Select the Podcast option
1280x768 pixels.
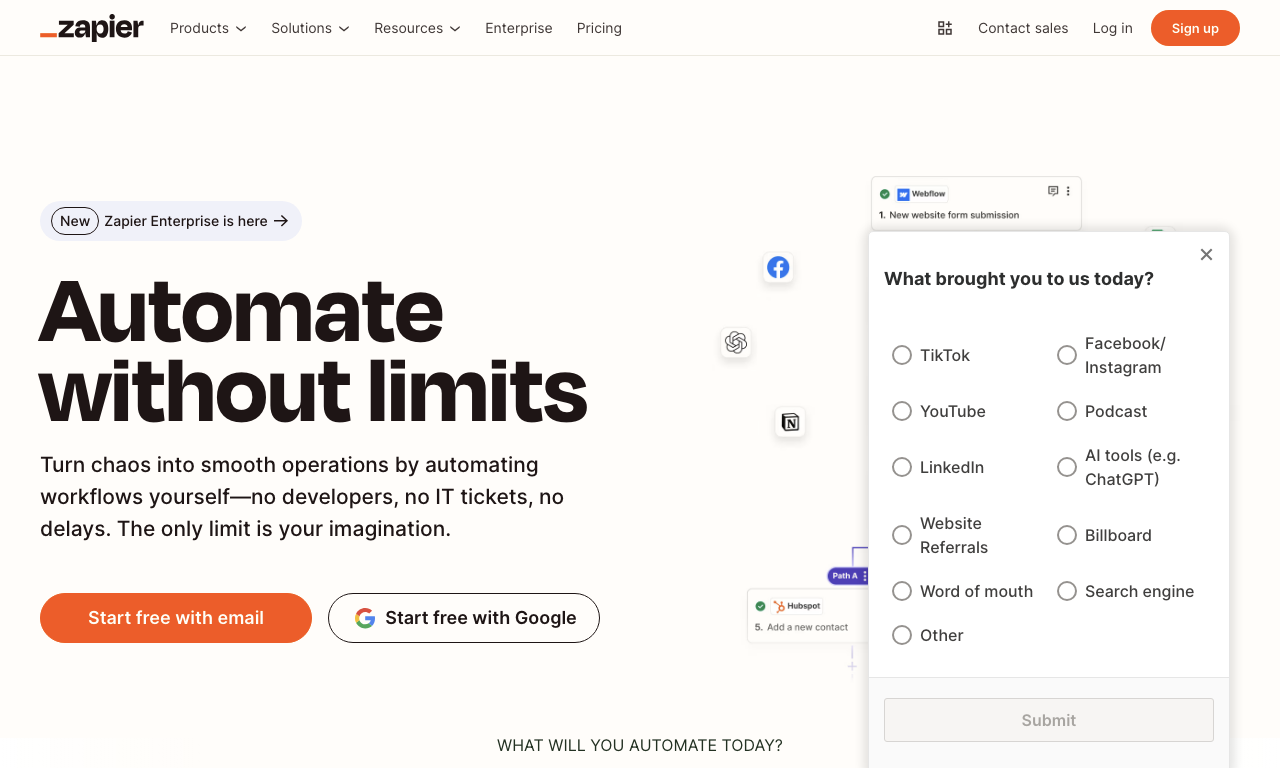(1067, 411)
